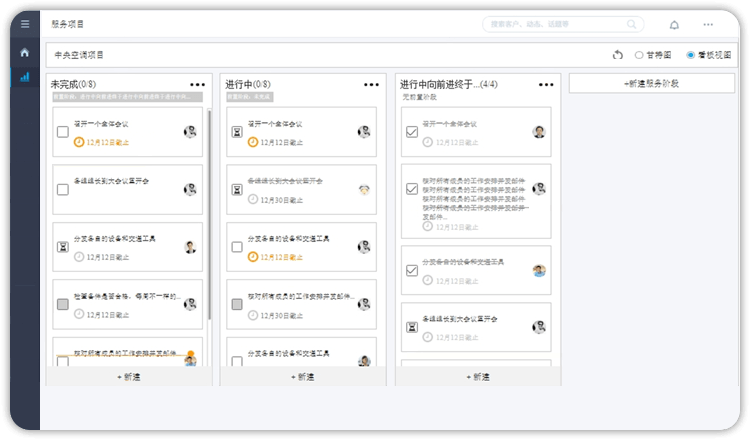Click 12月12日截止 on 未完成 分发各自的设备 card
Image resolution: width=750 pixels, height=440 pixels.
point(108,257)
